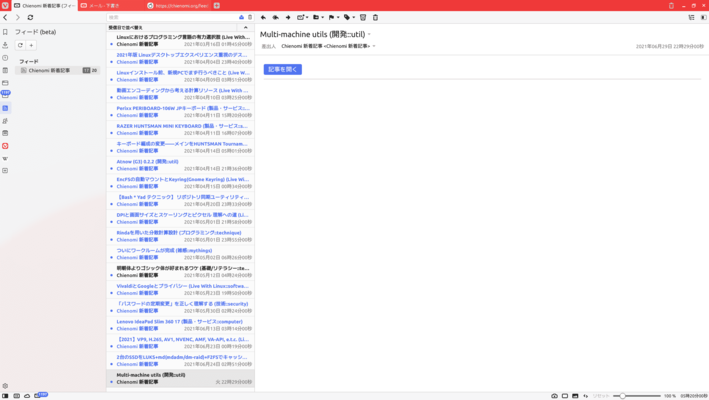Toggle trash filter in search field
Screen dimensions: 709x400
250,17
